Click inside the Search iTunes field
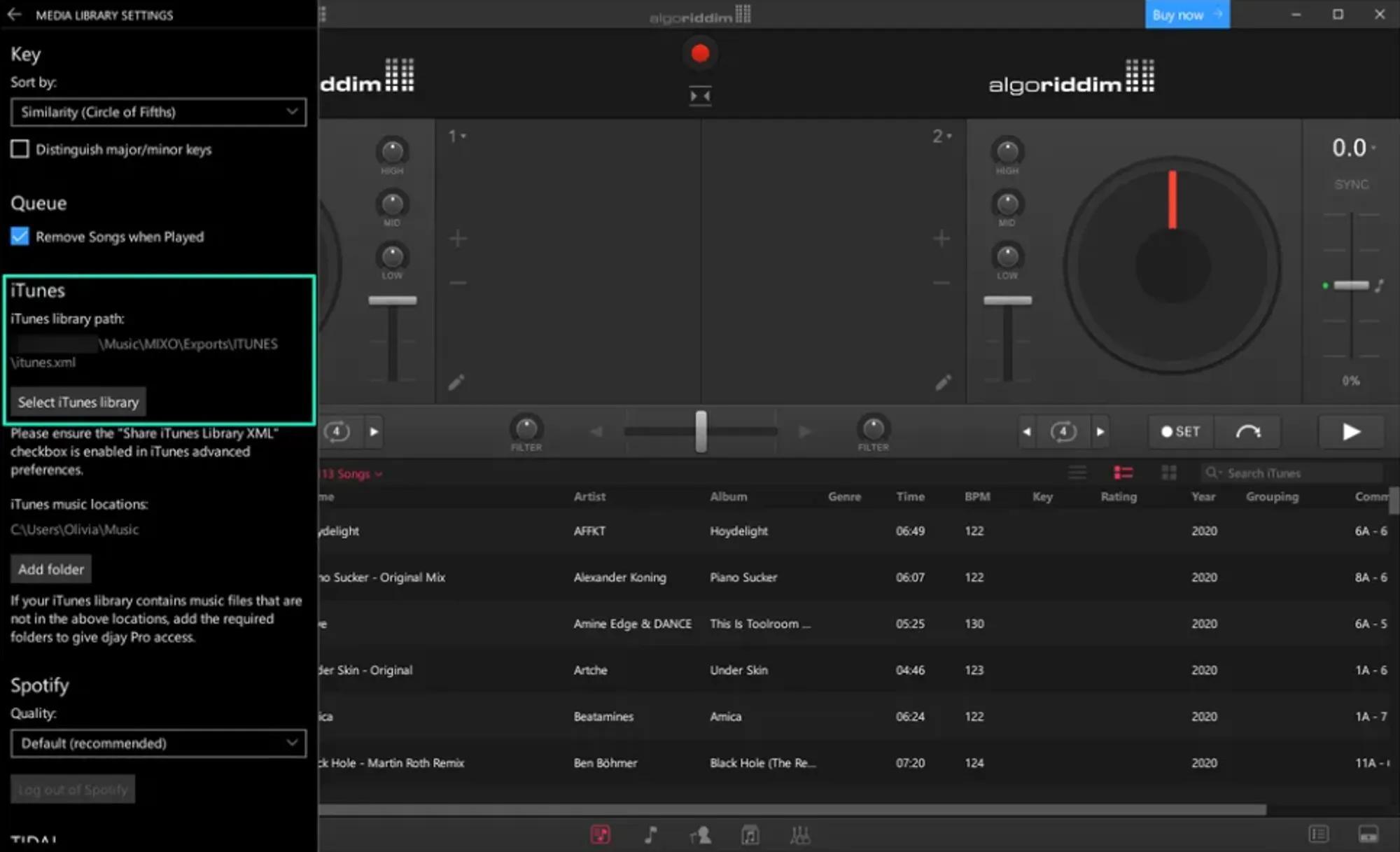The height and width of the screenshot is (852, 1400). (x=1291, y=473)
